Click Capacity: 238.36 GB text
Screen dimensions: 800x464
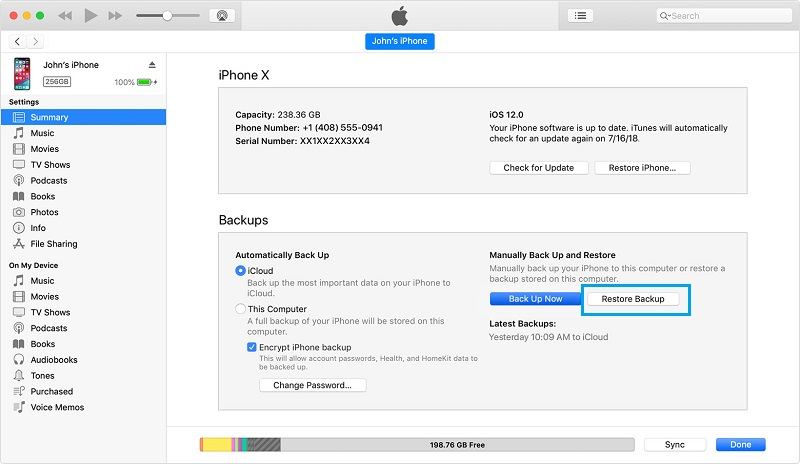(278, 114)
